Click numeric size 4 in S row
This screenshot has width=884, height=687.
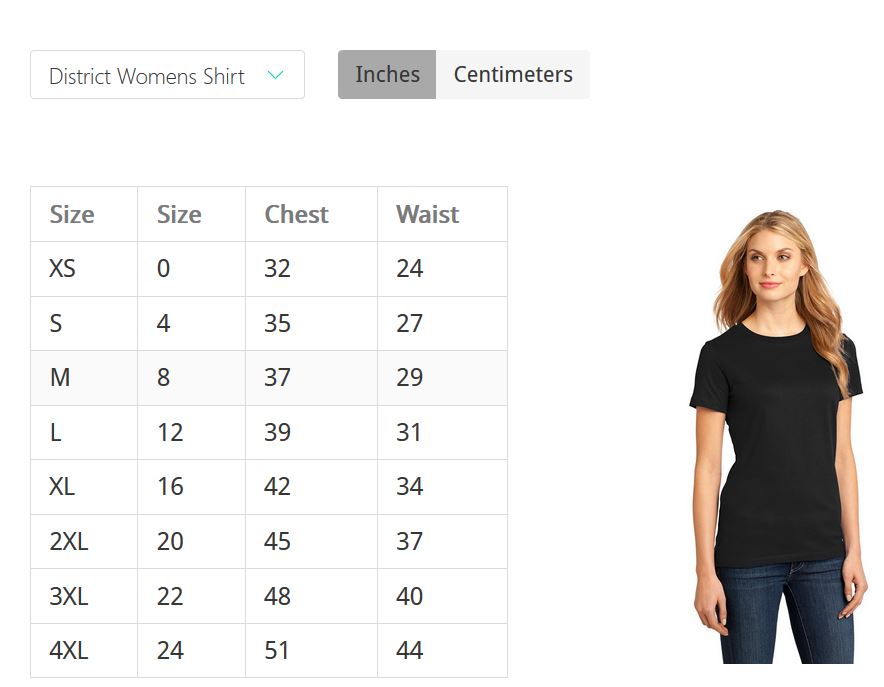pyautogui.click(x=163, y=323)
